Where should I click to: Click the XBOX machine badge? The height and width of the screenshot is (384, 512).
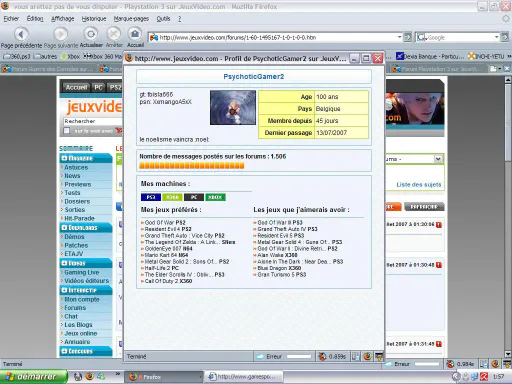(x=215, y=197)
